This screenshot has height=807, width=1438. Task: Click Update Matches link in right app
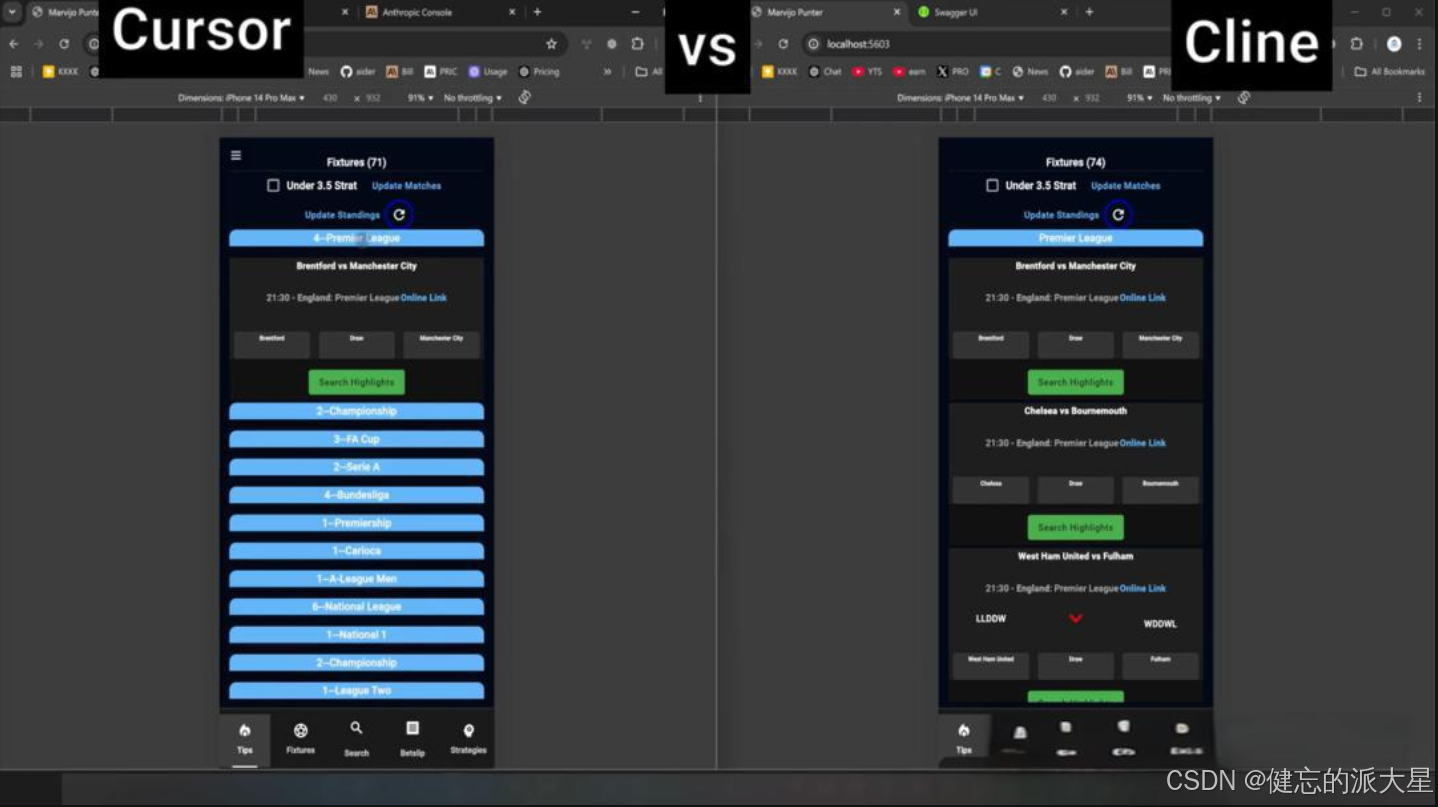pyautogui.click(x=1125, y=186)
